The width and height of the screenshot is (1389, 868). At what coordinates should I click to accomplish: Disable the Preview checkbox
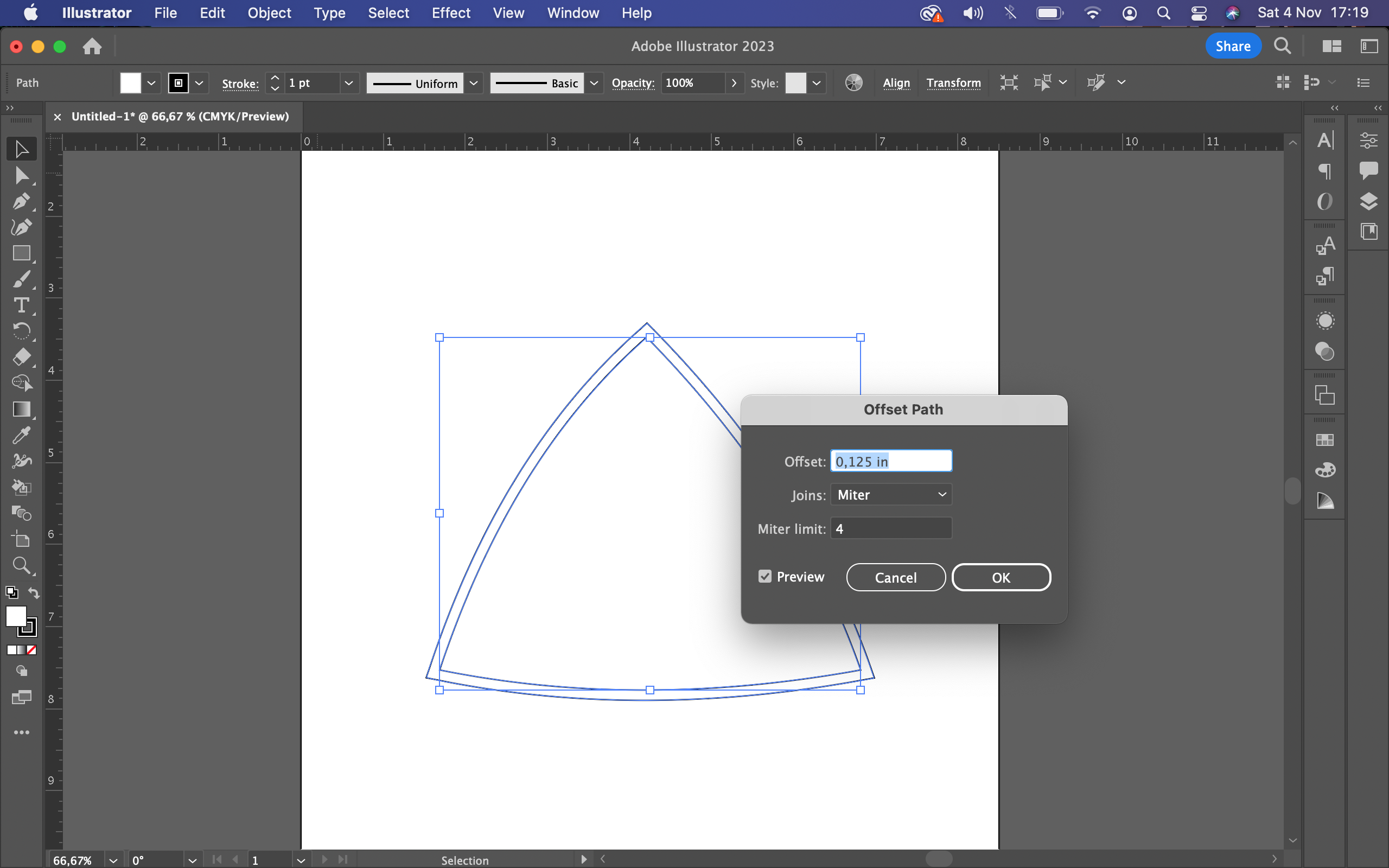764,576
